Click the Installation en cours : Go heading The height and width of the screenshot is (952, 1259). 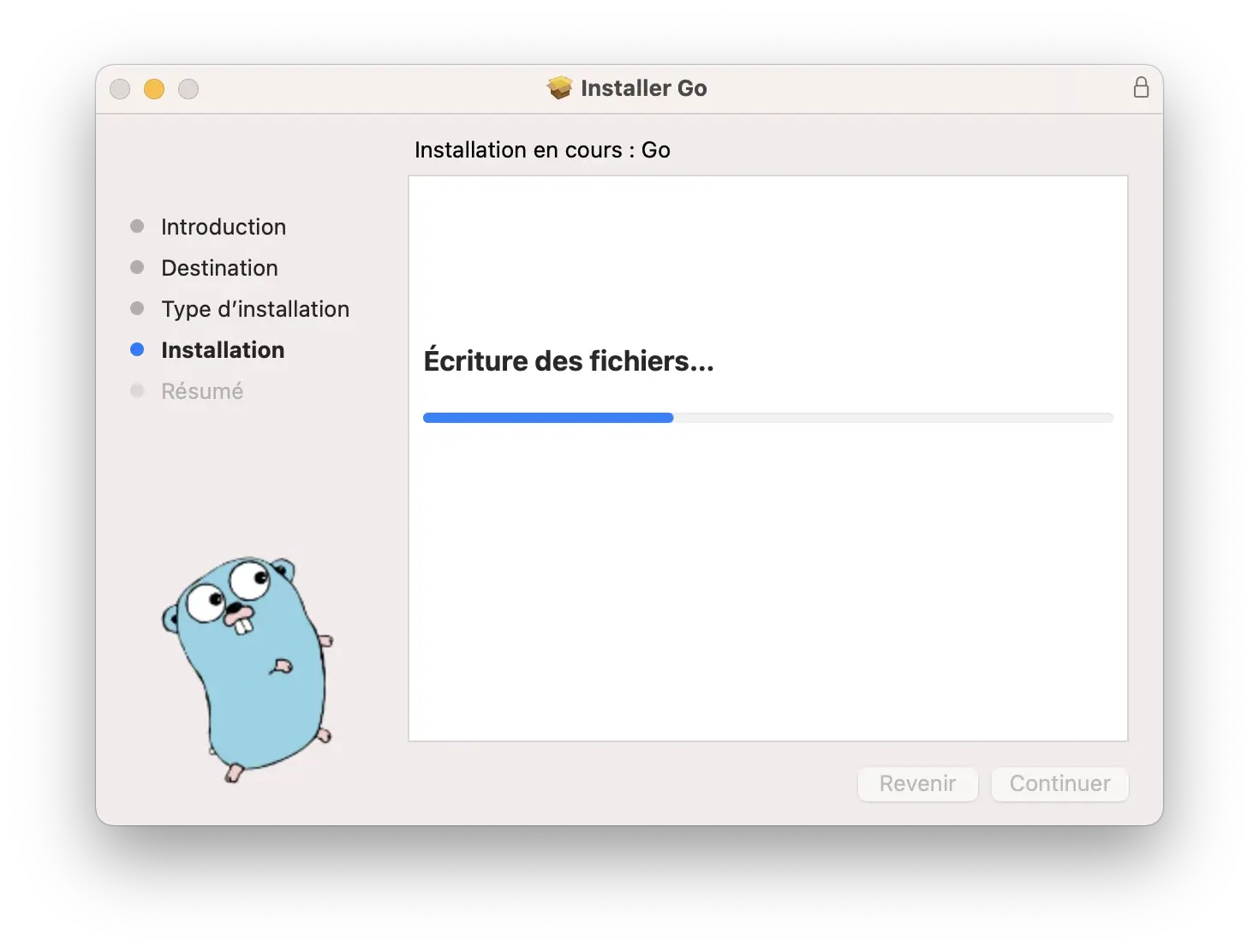click(x=542, y=150)
